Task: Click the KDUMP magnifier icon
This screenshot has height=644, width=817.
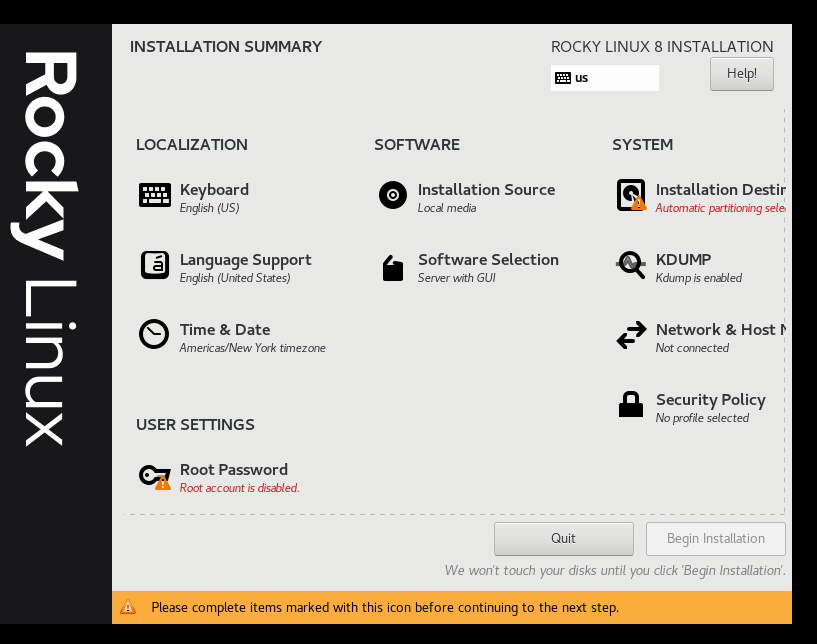Action: pos(631,265)
